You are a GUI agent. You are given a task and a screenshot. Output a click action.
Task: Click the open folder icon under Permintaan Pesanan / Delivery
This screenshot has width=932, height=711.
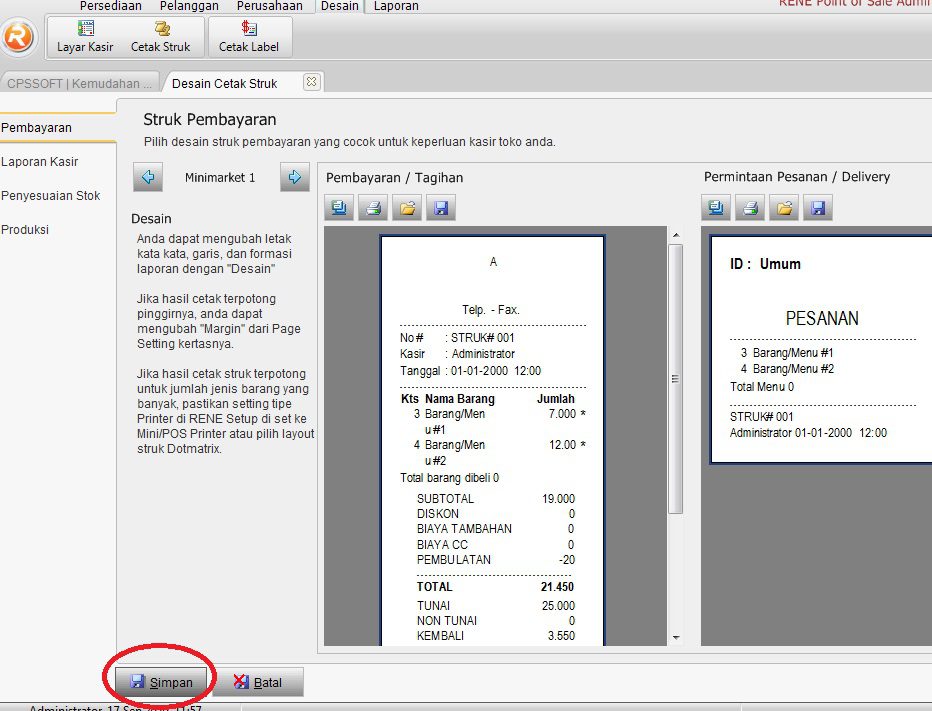coord(784,207)
